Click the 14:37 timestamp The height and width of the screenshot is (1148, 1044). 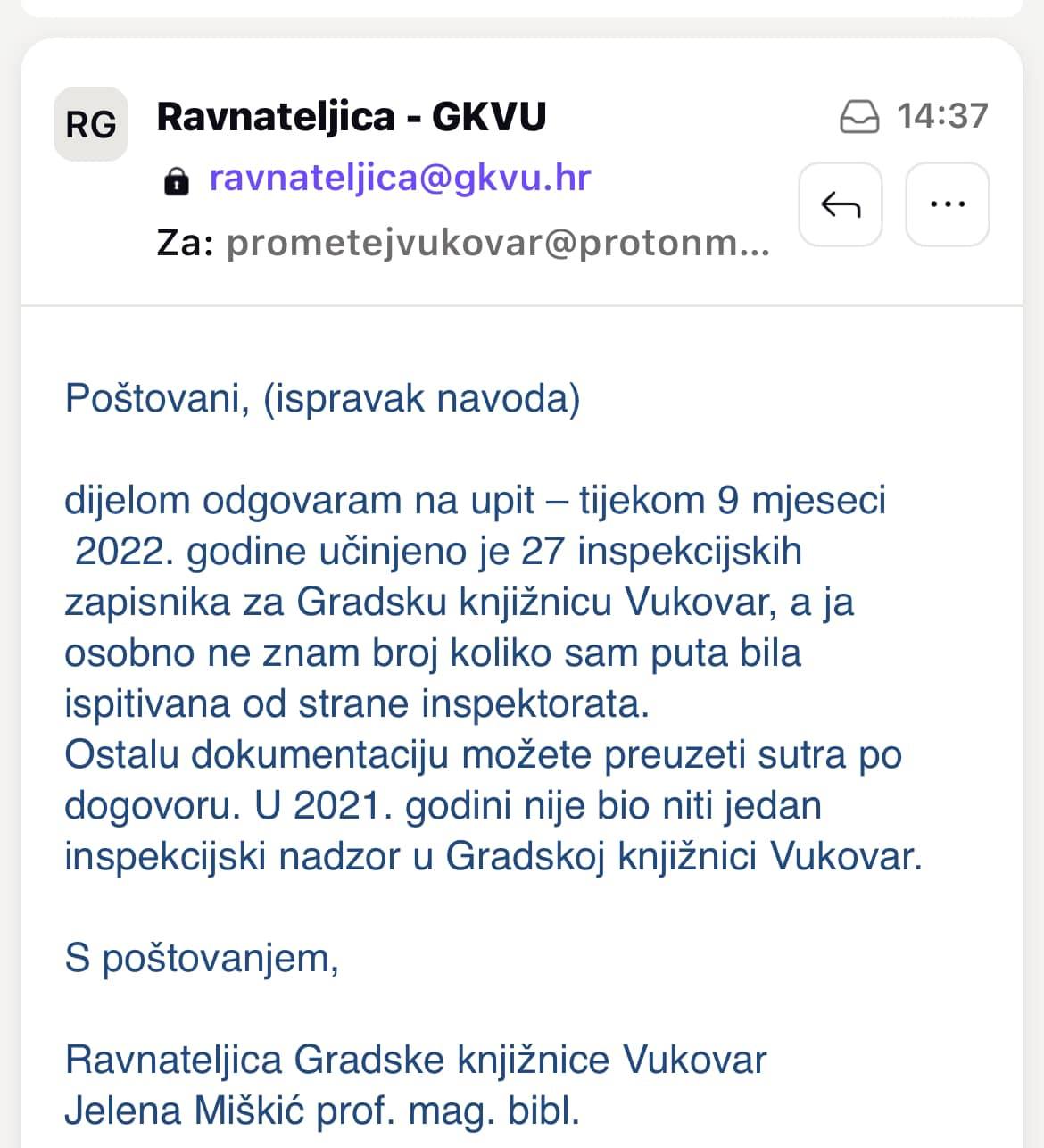point(942,116)
